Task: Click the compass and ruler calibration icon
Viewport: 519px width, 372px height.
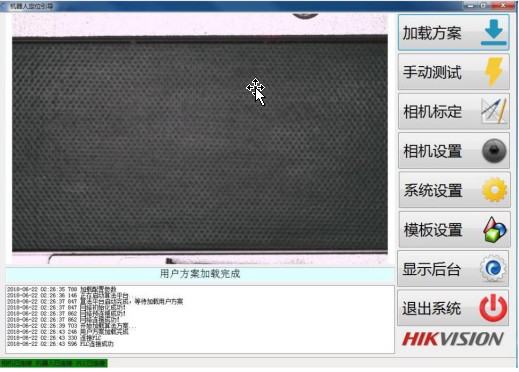Action: [494, 111]
